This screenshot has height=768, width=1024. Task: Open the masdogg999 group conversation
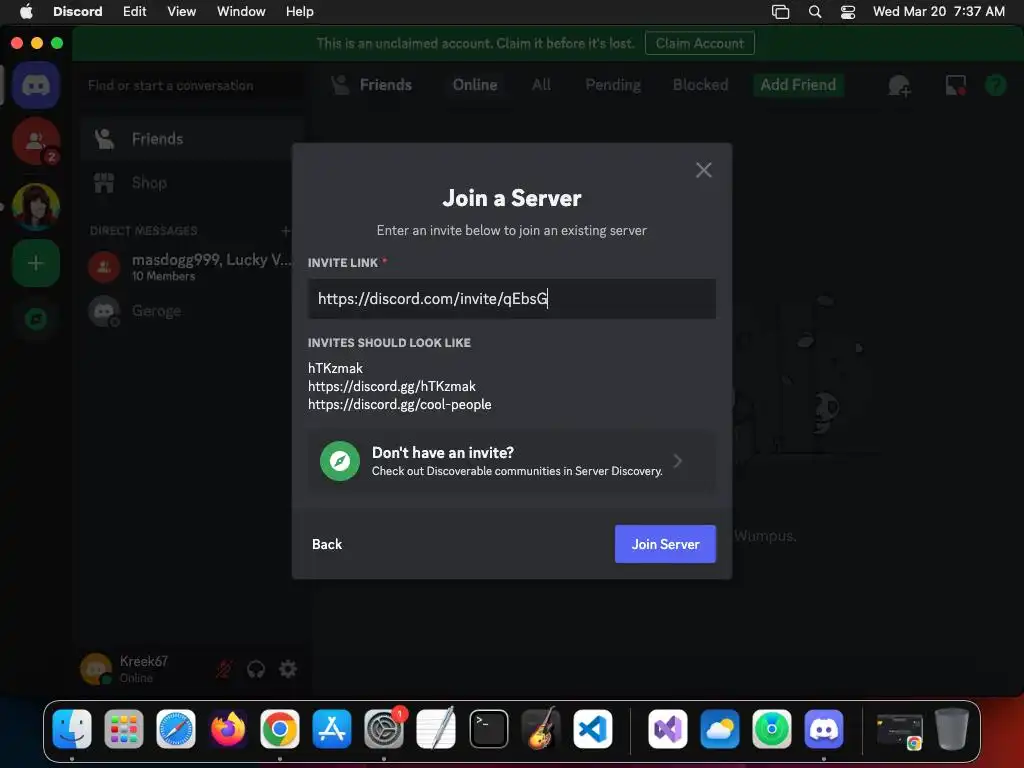click(191, 266)
